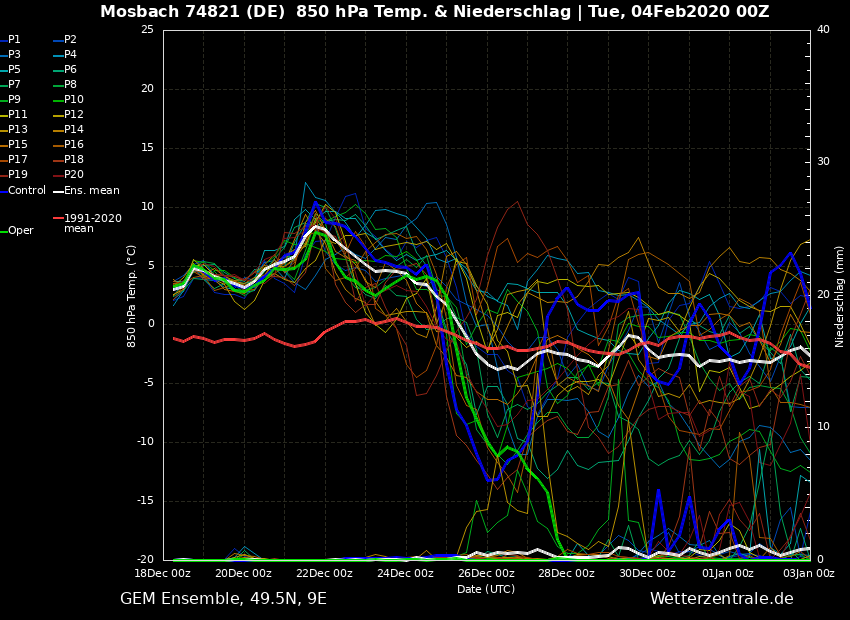Click the Control legend entry
Image resolution: width=850 pixels, height=620 pixels.
27,191
